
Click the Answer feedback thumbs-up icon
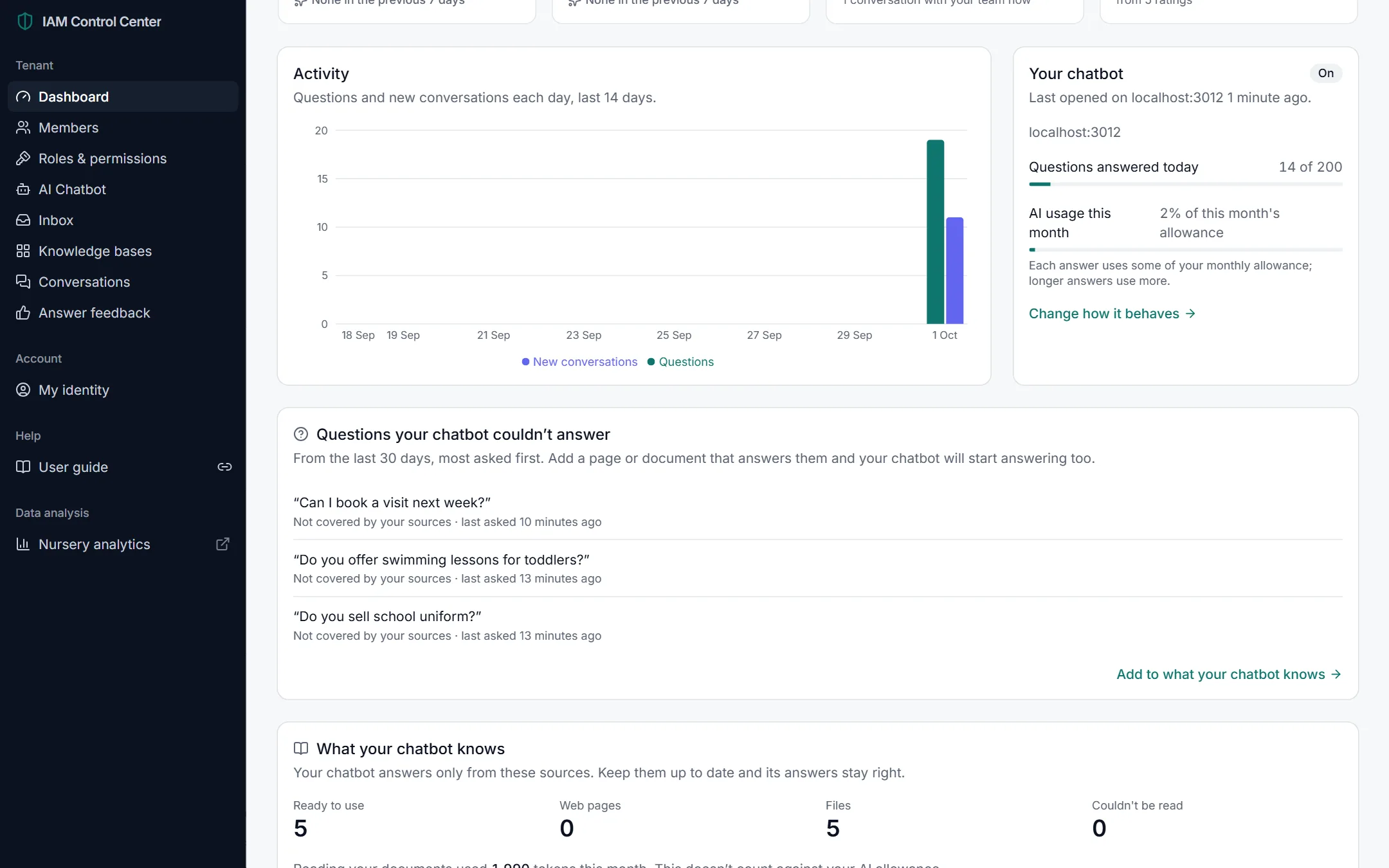click(x=23, y=312)
